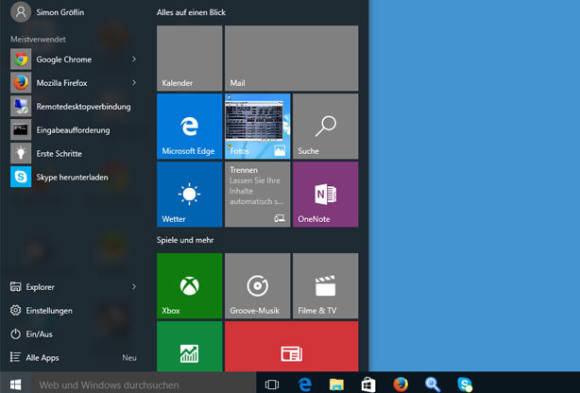Image resolution: width=580 pixels, height=393 pixels.
Task: Expand Google Chrome jump list arrow
Action: click(x=134, y=59)
